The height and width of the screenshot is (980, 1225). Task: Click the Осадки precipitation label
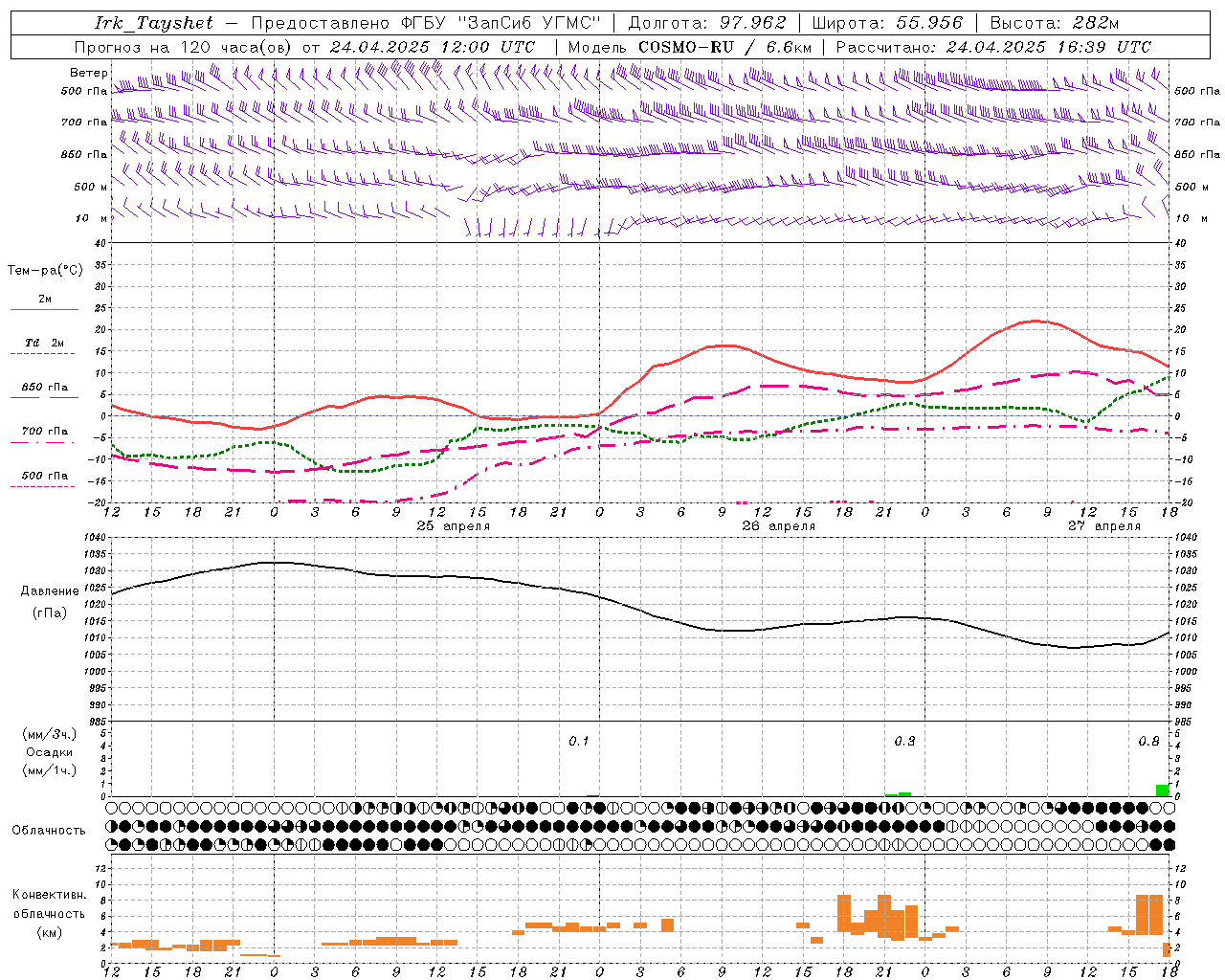pyautogui.click(x=50, y=752)
